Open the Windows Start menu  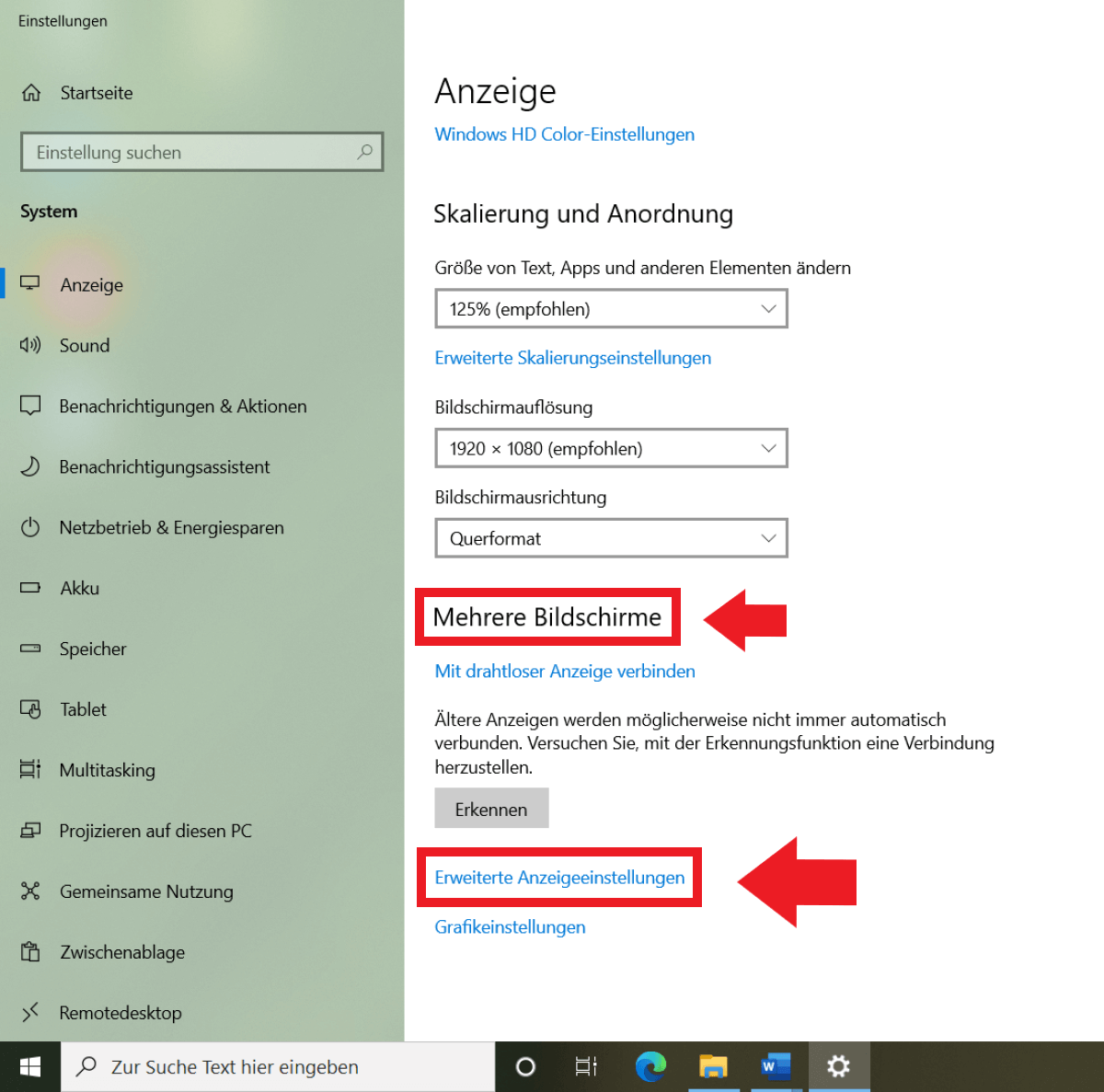click(29, 1067)
